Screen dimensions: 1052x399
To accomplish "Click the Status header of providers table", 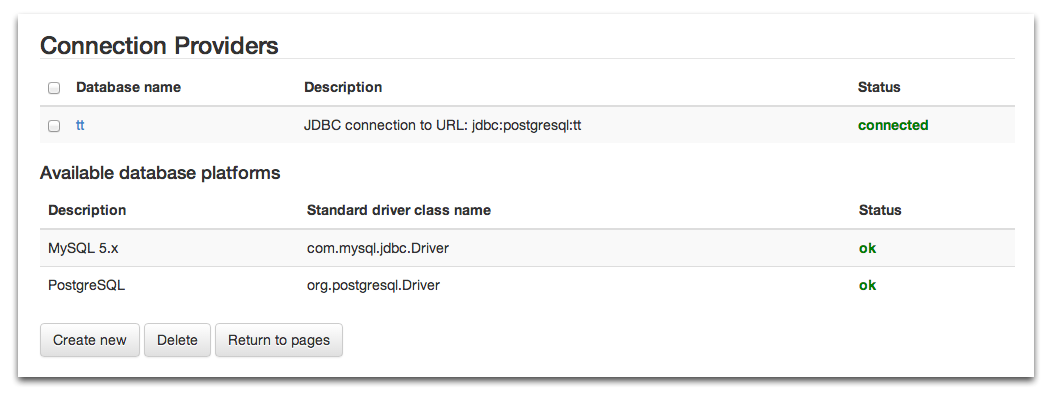I will [x=879, y=87].
